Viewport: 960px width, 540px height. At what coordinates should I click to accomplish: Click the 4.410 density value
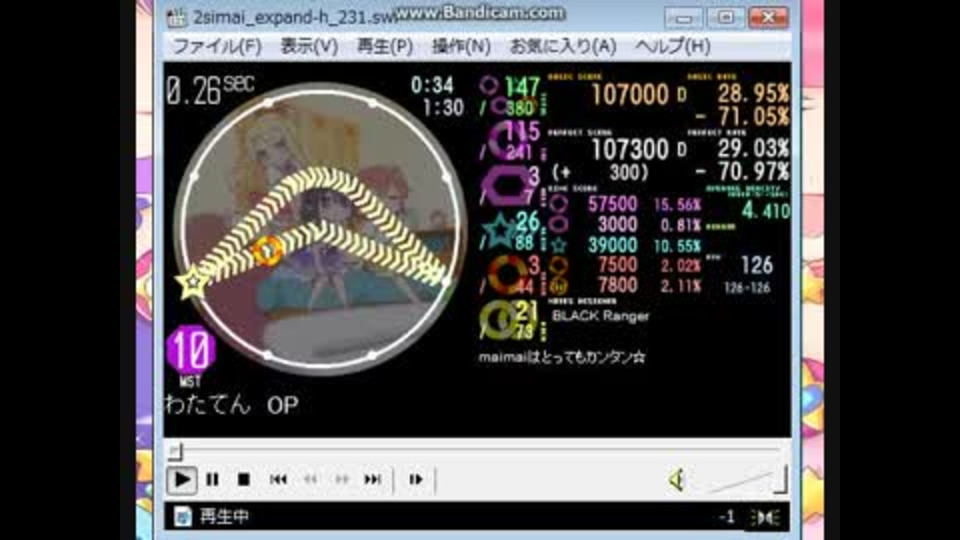point(765,211)
